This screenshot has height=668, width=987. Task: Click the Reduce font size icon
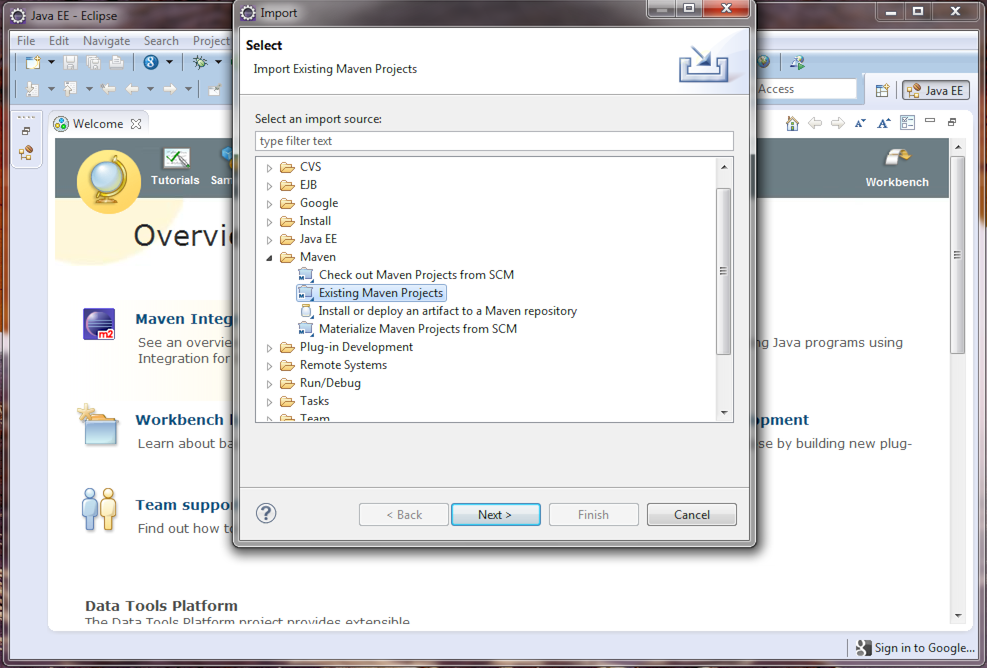coord(860,123)
